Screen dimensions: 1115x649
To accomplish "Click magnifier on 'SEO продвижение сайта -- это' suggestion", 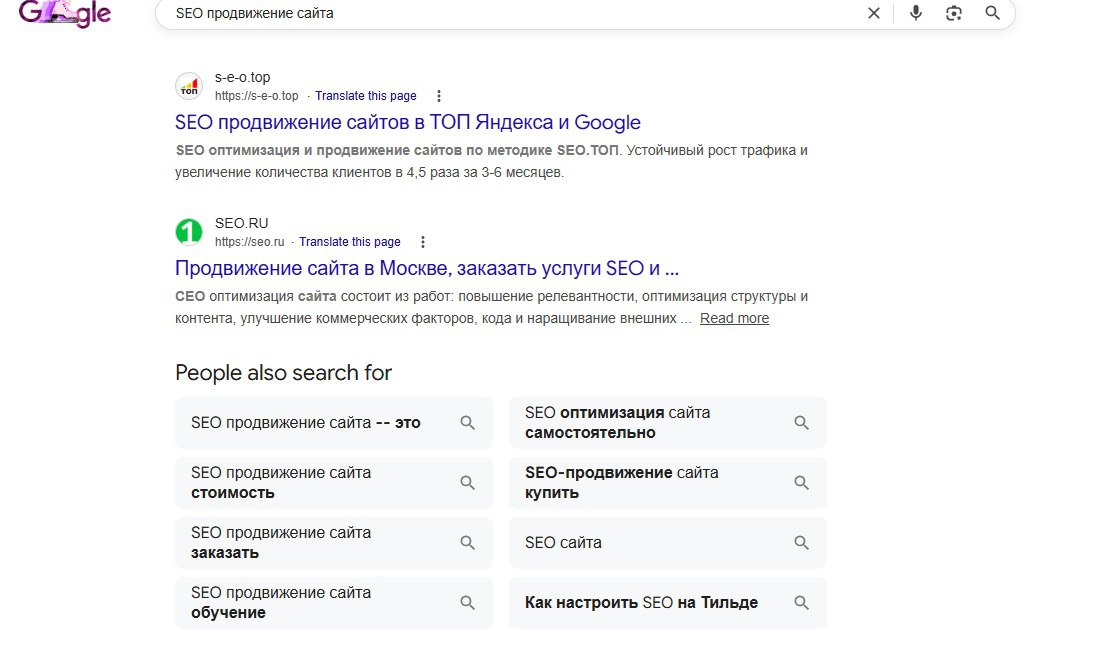I will coord(467,423).
